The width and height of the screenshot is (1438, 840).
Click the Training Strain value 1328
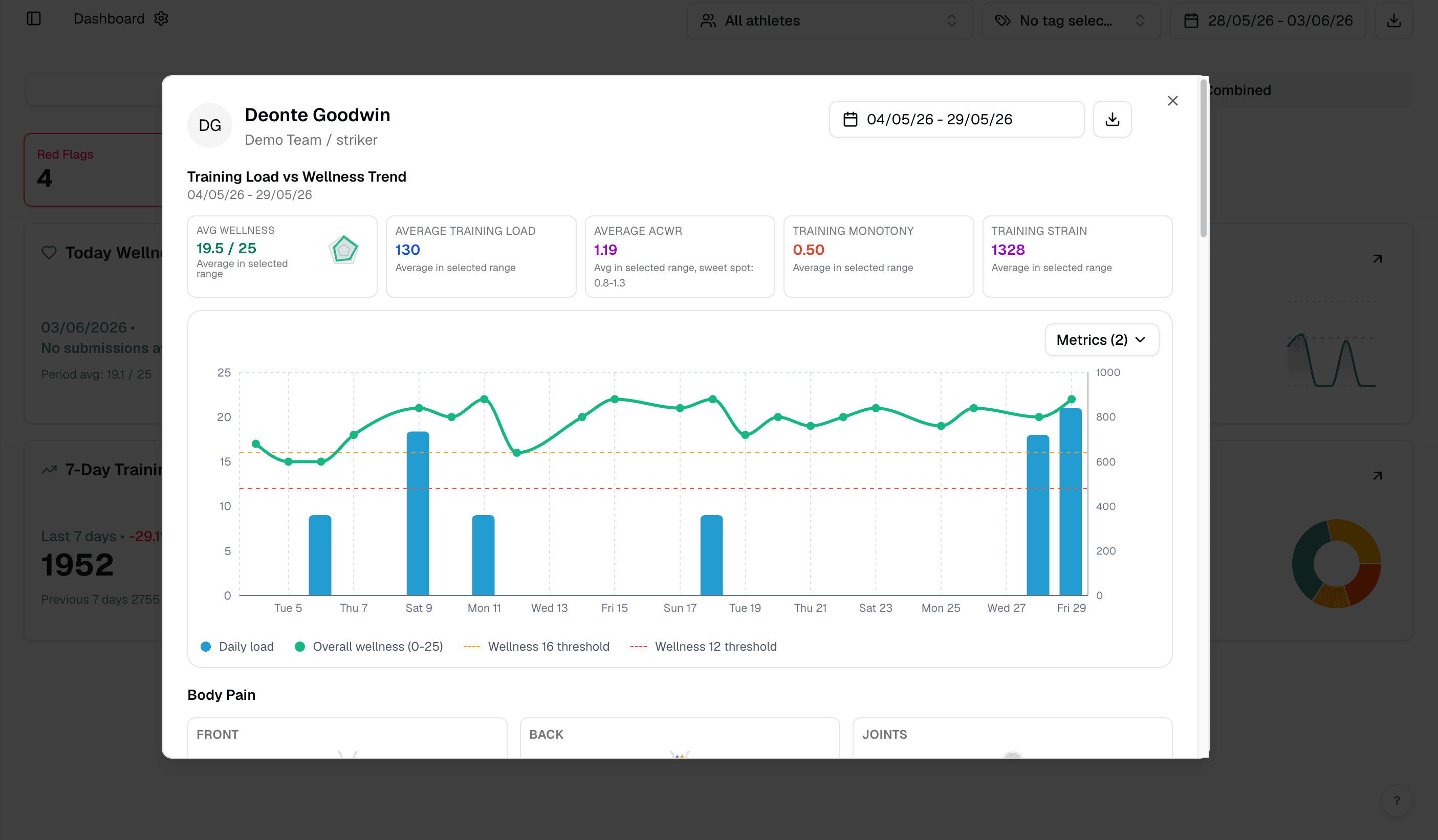(x=1008, y=250)
